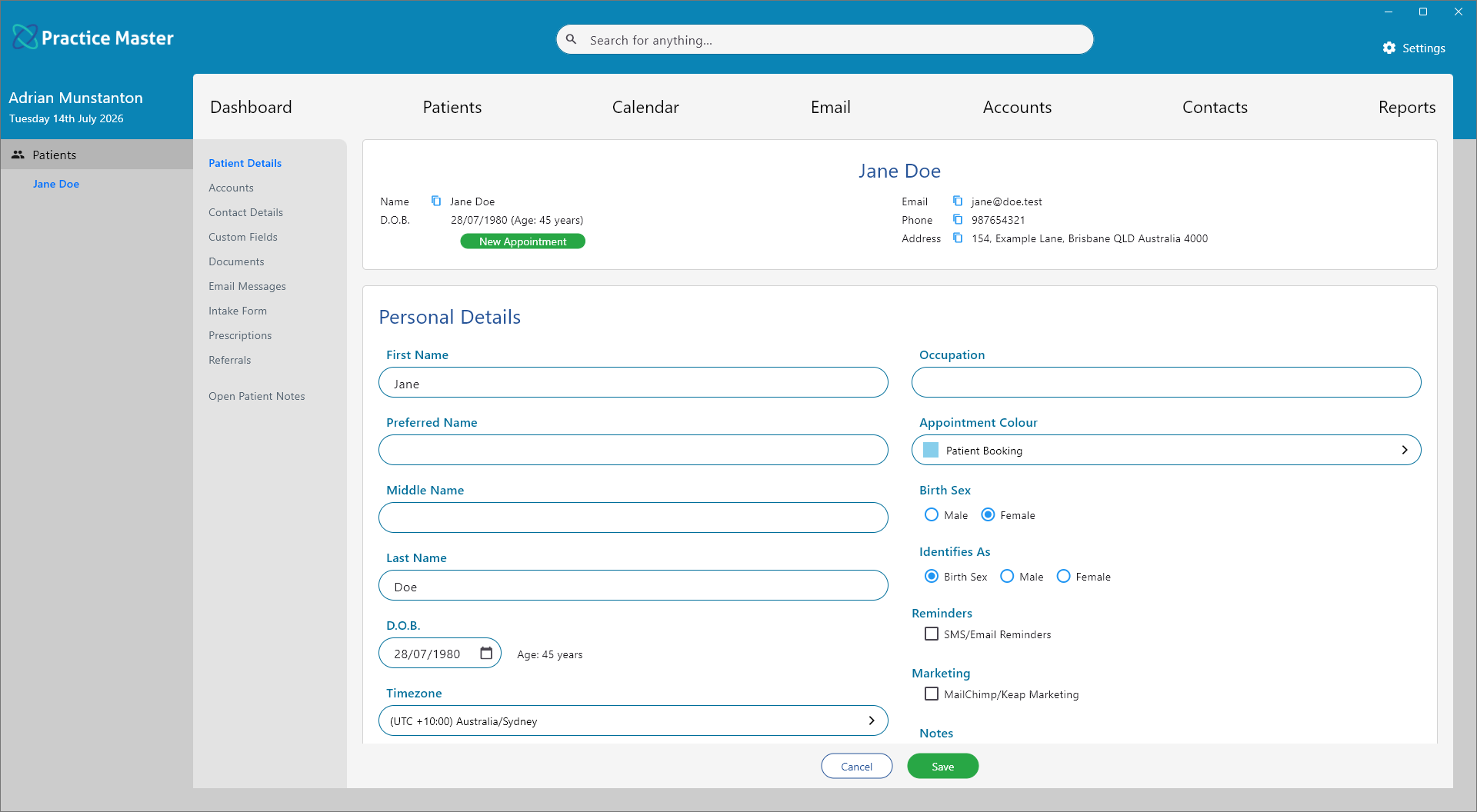Image resolution: width=1477 pixels, height=812 pixels.
Task: Focus the Occupation input field
Action: pos(1166,382)
